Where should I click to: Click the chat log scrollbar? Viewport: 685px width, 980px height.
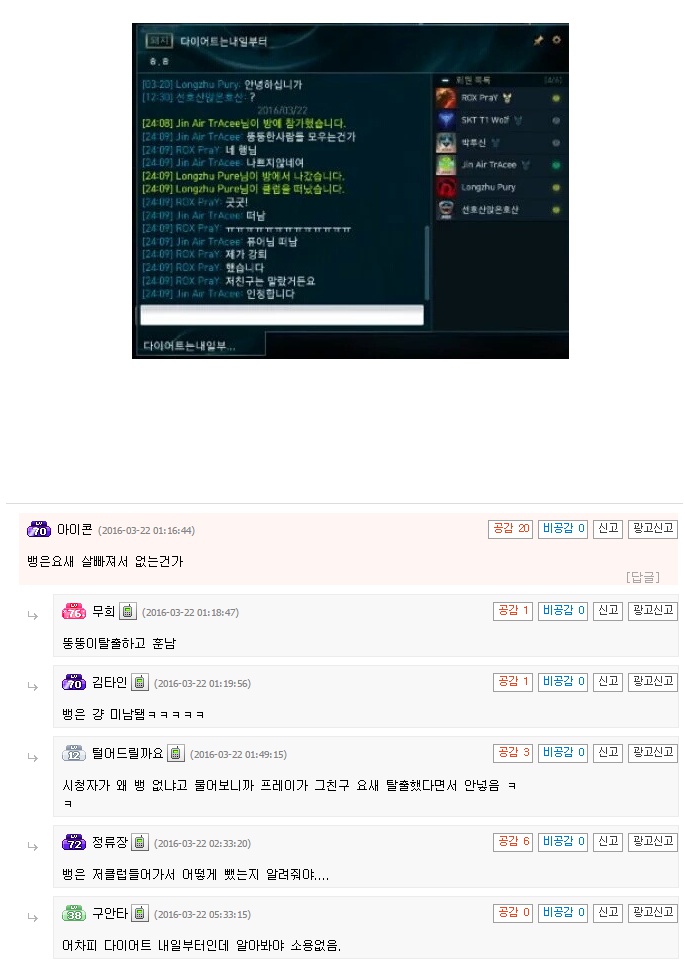point(427,262)
